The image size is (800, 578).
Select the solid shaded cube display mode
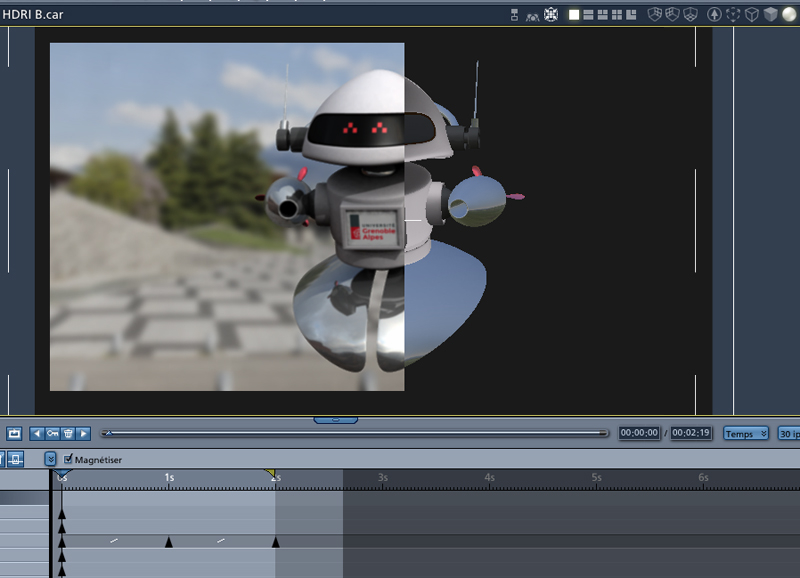tap(770, 14)
